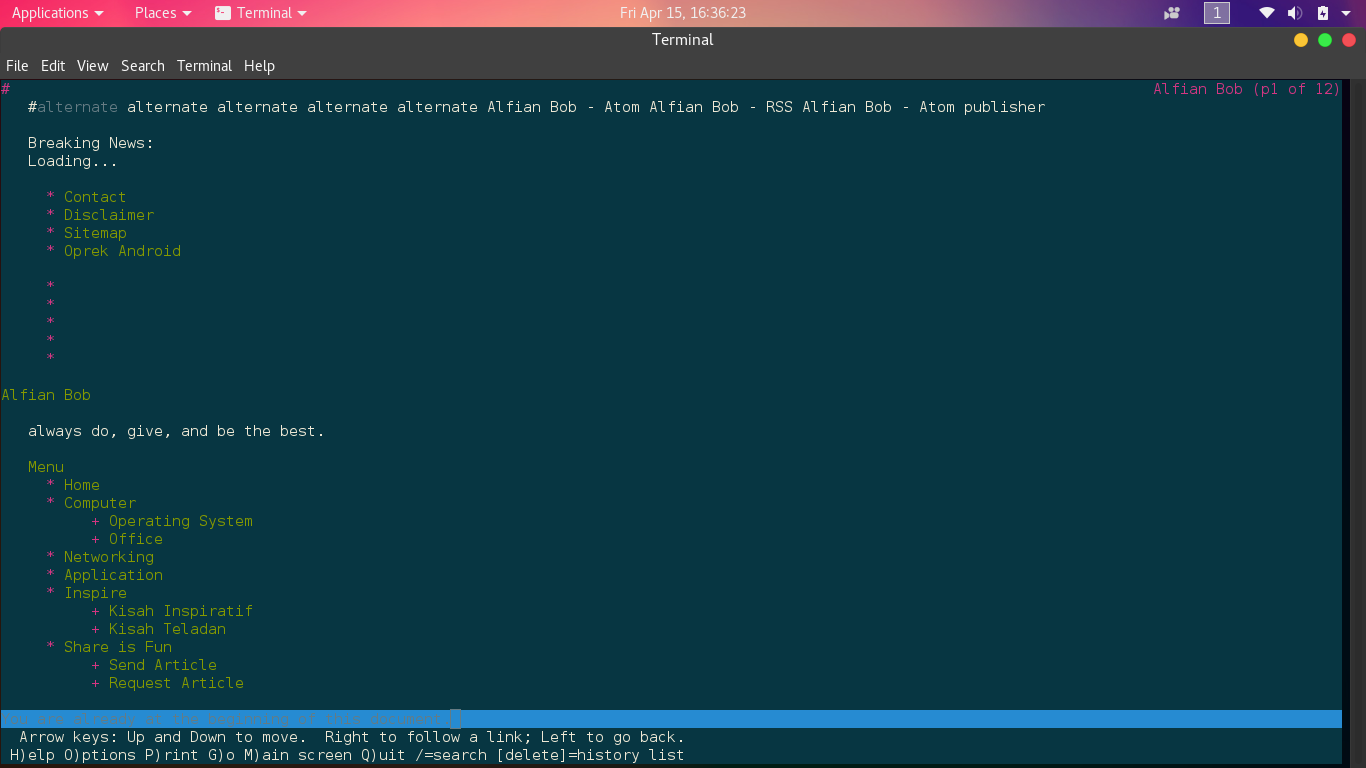This screenshot has width=1366, height=768.
Task: Click the screen recording camera icon
Action: coord(1172,13)
